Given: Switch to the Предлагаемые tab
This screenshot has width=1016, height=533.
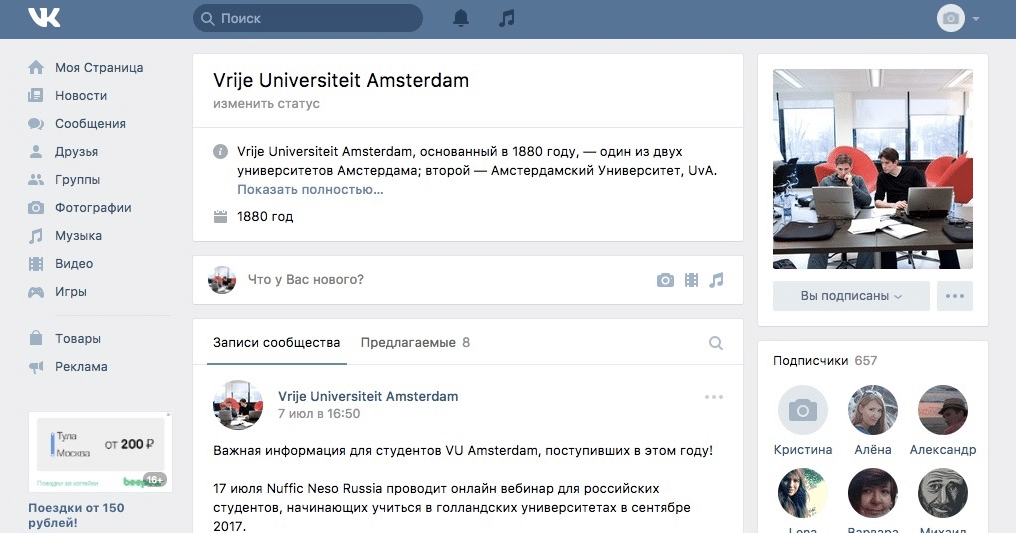Looking at the screenshot, I should click(x=415, y=343).
